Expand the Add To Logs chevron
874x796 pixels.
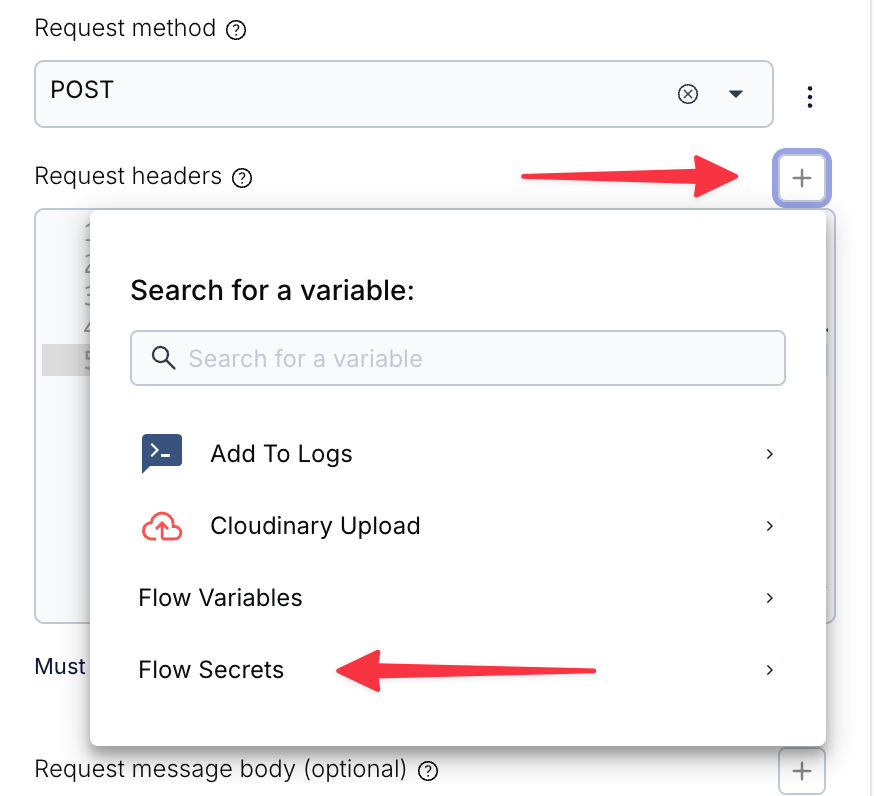tap(769, 454)
